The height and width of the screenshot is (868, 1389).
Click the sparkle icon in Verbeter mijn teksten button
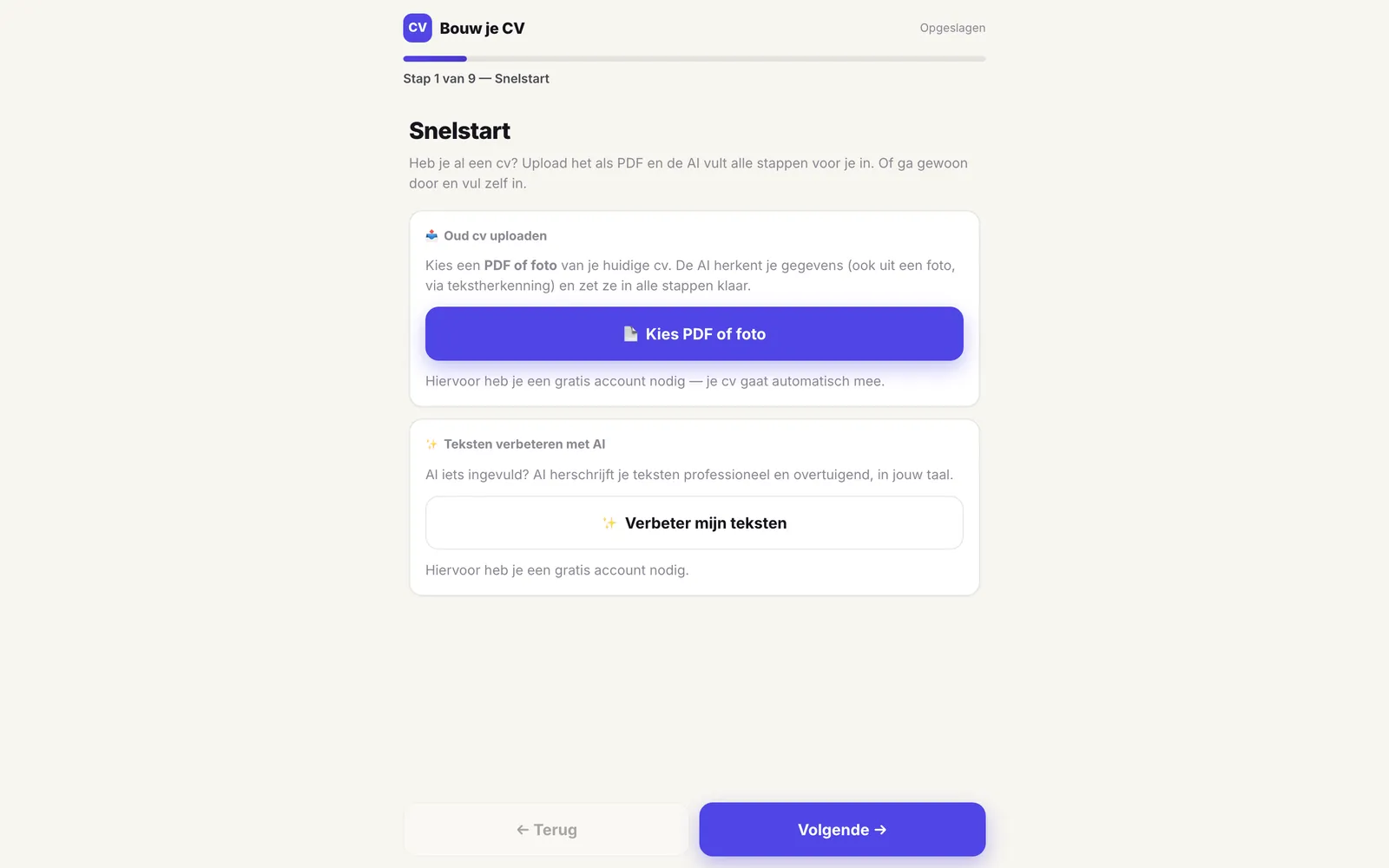(609, 523)
